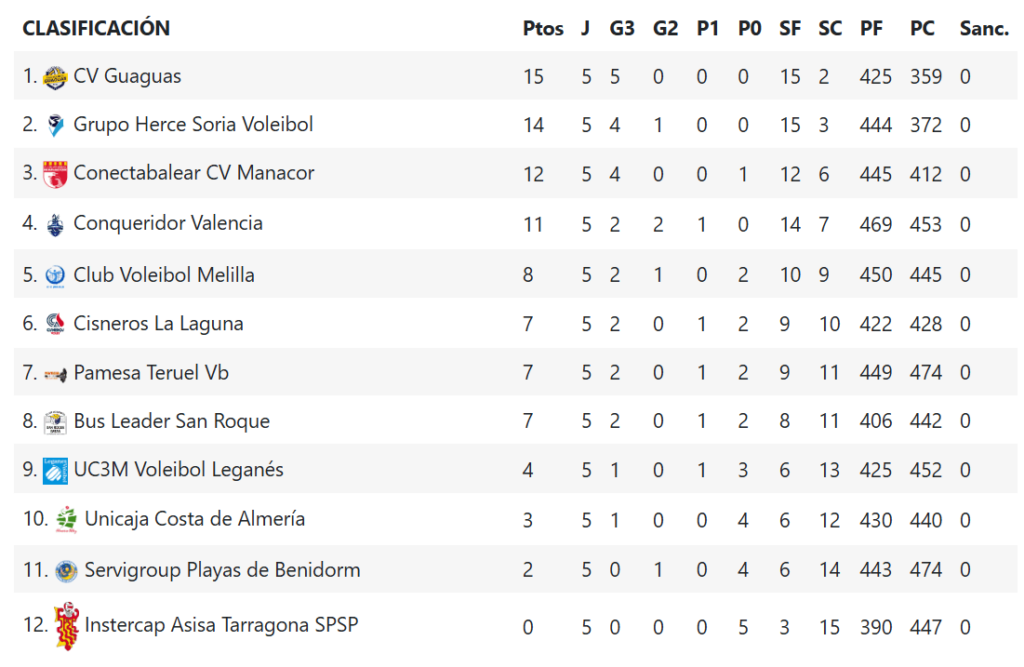Open the Grupo Herce Soria Voleibol link
This screenshot has height=667, width=1024.
(x=193, y=125)
